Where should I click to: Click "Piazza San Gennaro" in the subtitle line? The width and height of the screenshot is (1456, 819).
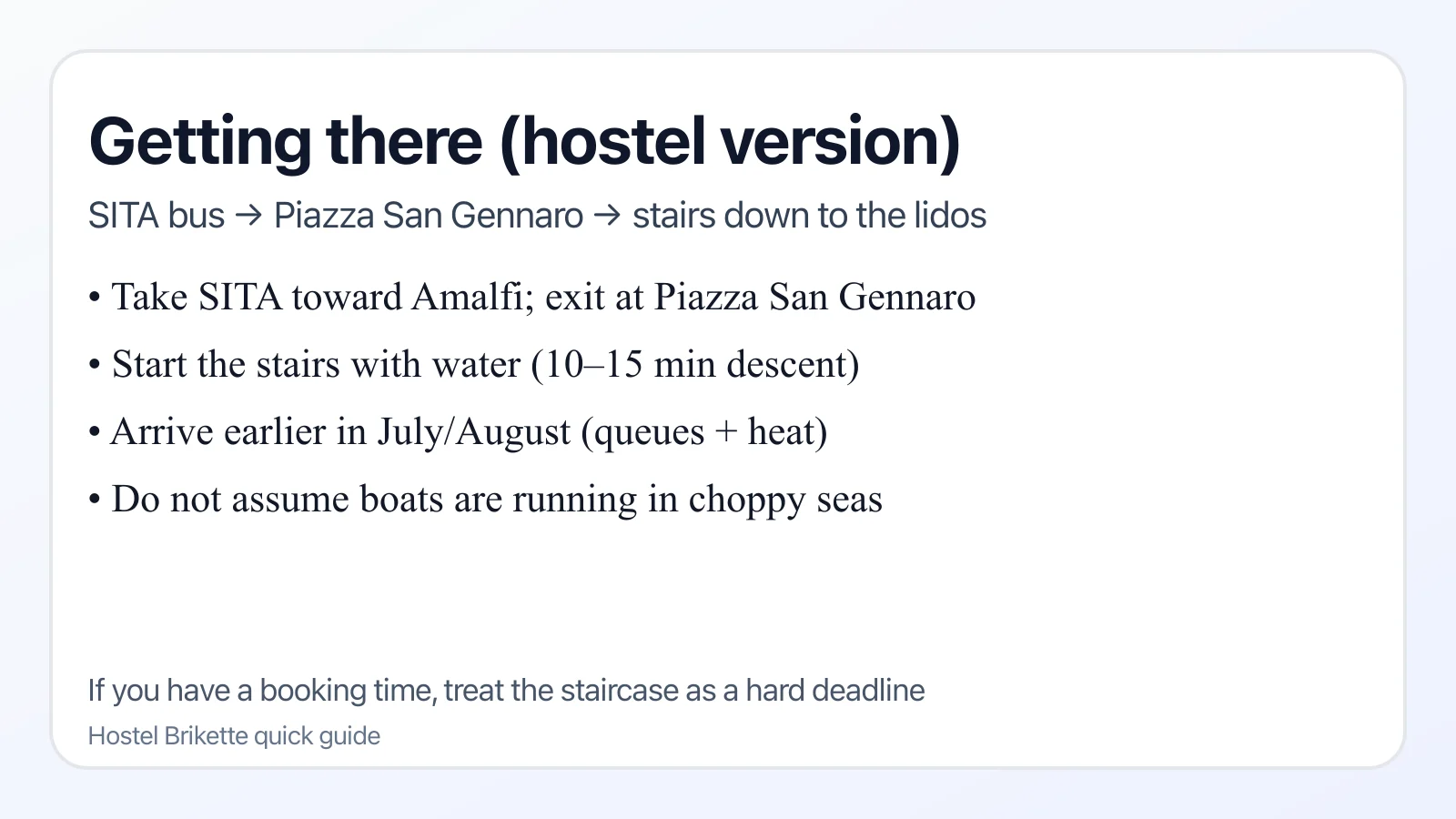click(x=428, y=217)
